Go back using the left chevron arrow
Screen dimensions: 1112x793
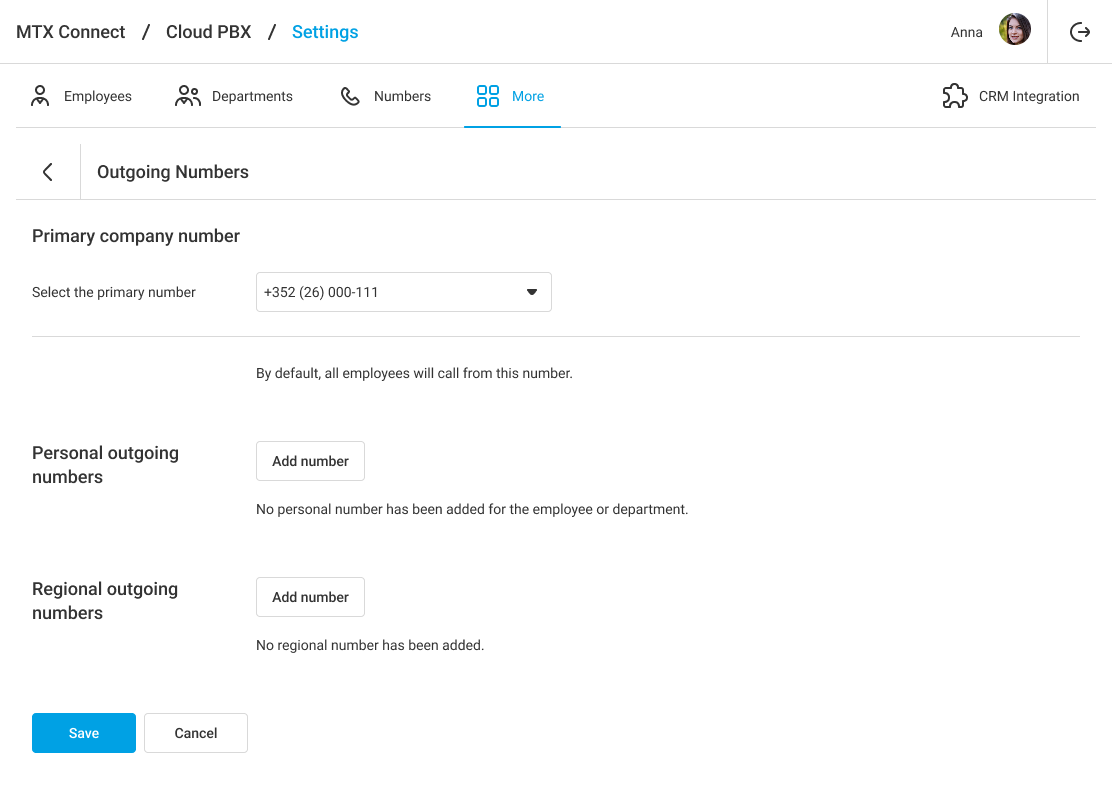47,172
